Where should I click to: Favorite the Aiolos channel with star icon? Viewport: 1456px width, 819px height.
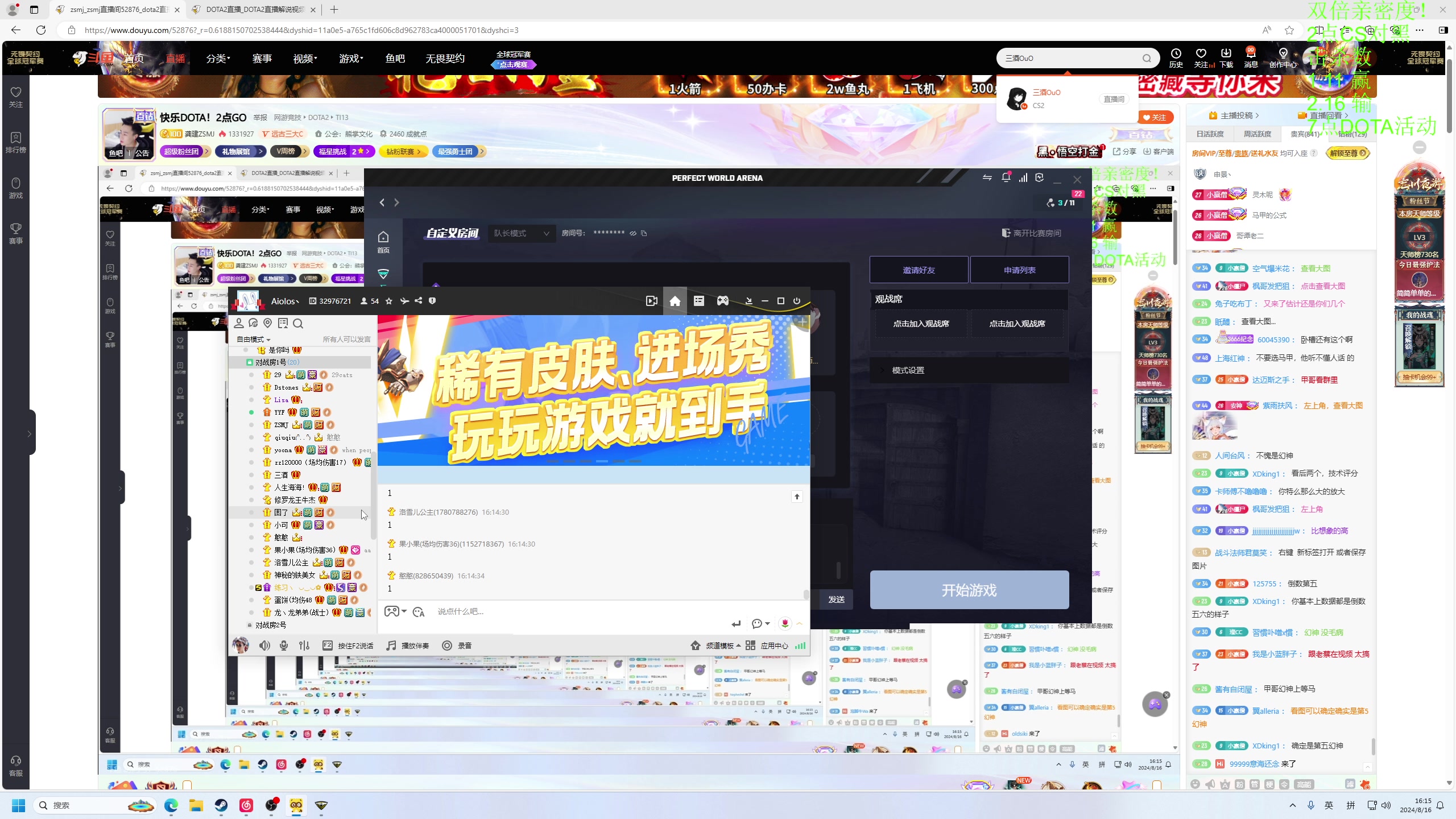click(x=389, y=301)
